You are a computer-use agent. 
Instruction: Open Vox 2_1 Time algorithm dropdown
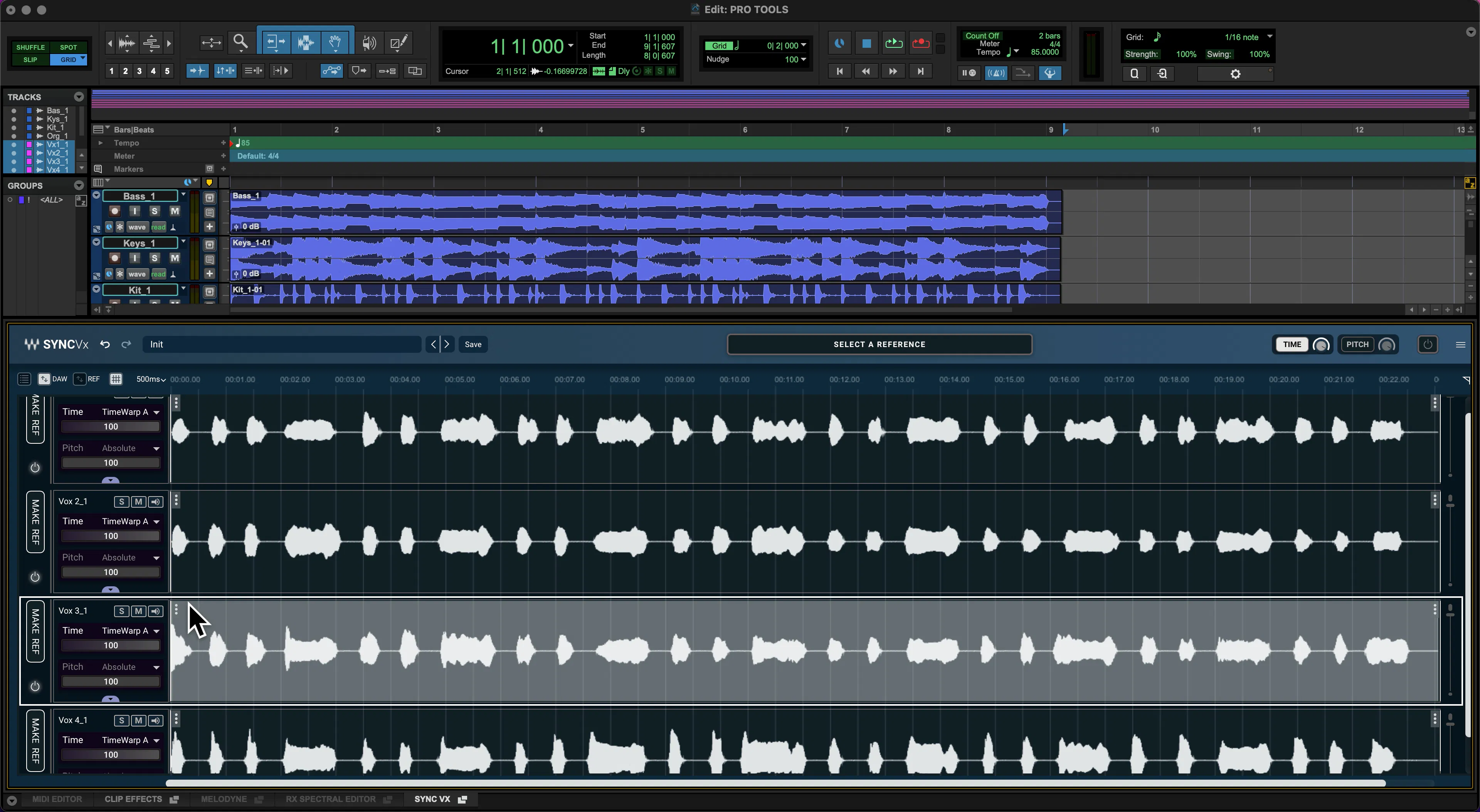coord(130,522)
